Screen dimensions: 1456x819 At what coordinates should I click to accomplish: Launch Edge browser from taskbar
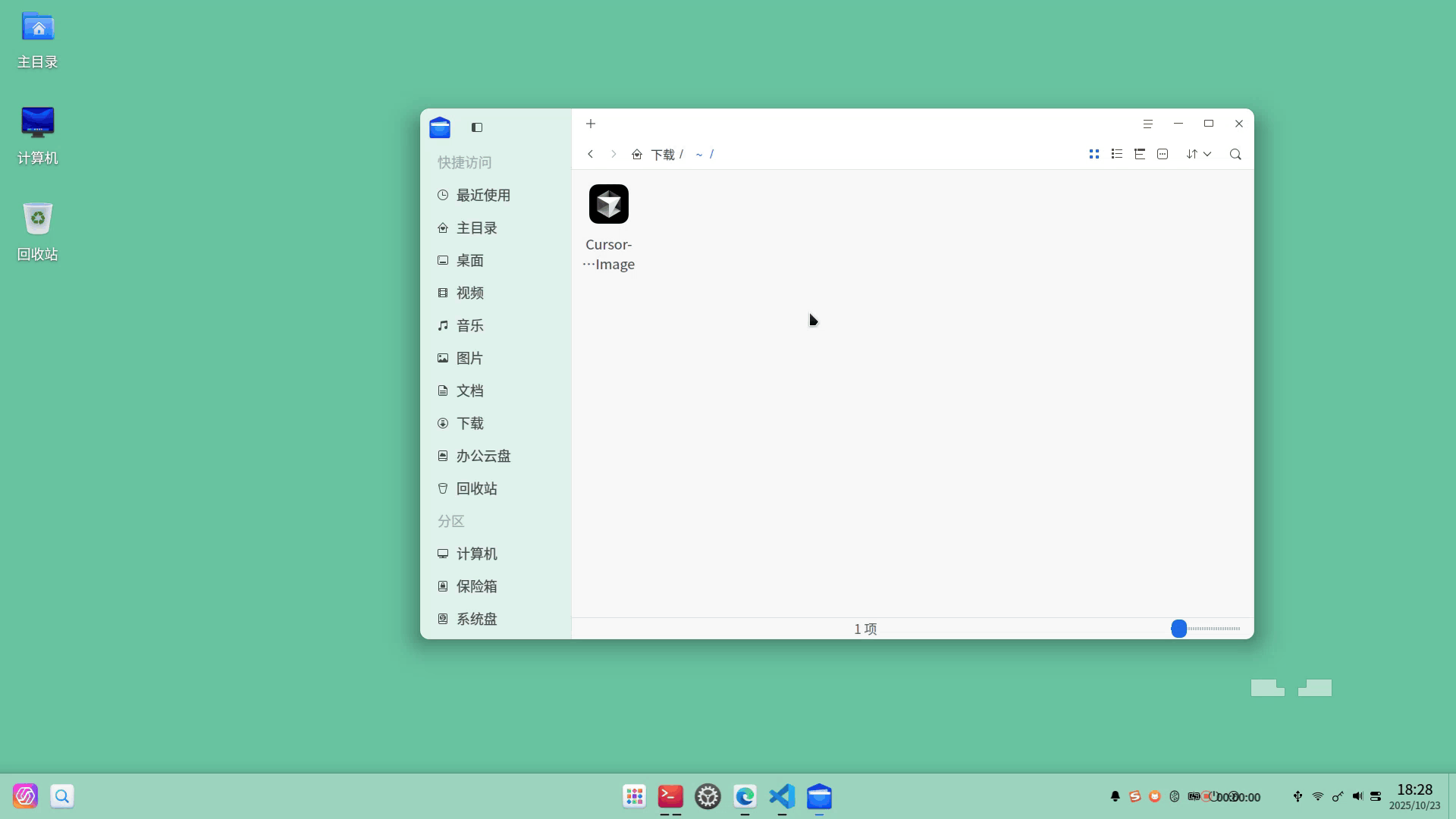745,796
